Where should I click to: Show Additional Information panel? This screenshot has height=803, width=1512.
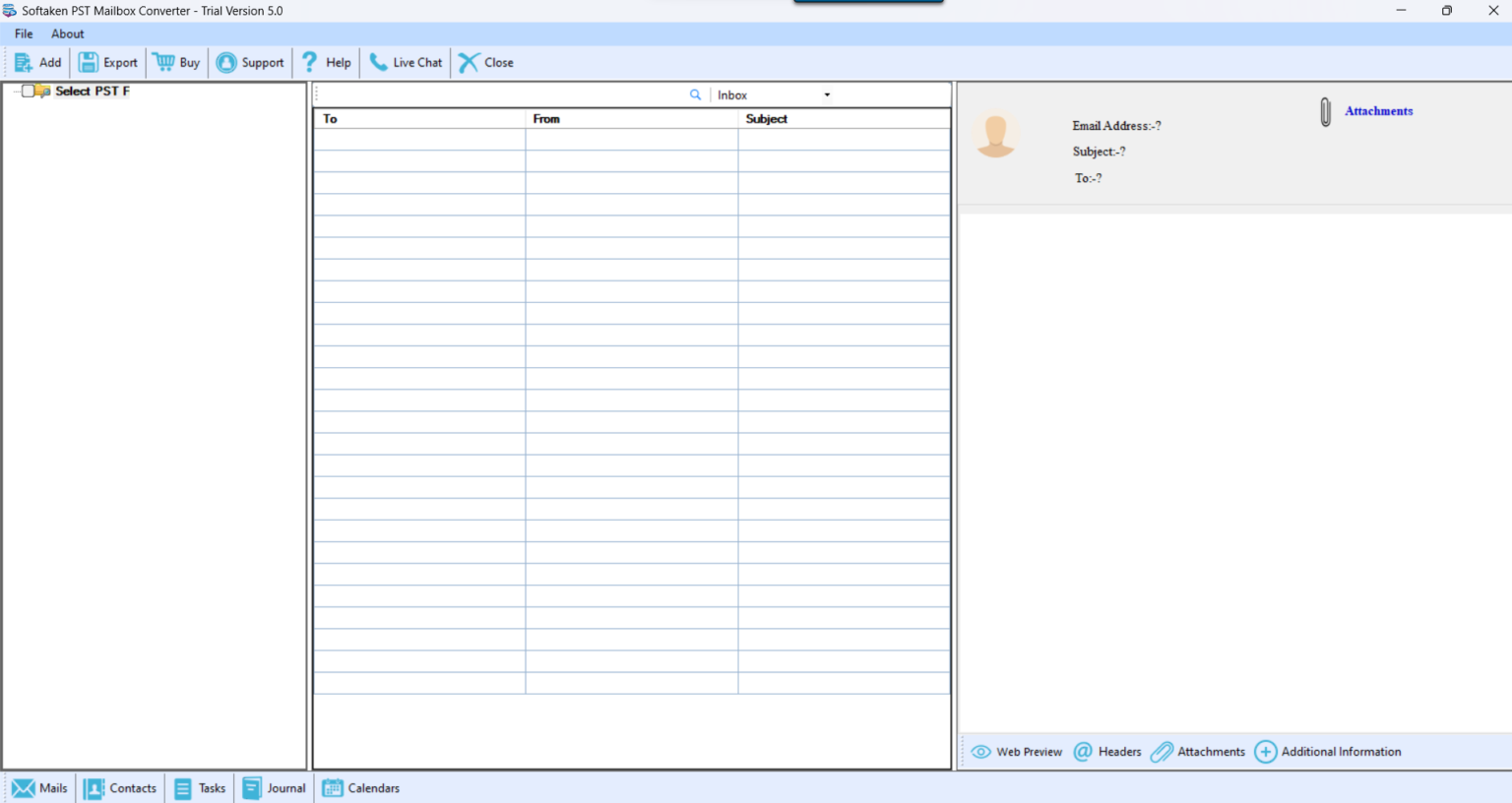coord(1328,751)
